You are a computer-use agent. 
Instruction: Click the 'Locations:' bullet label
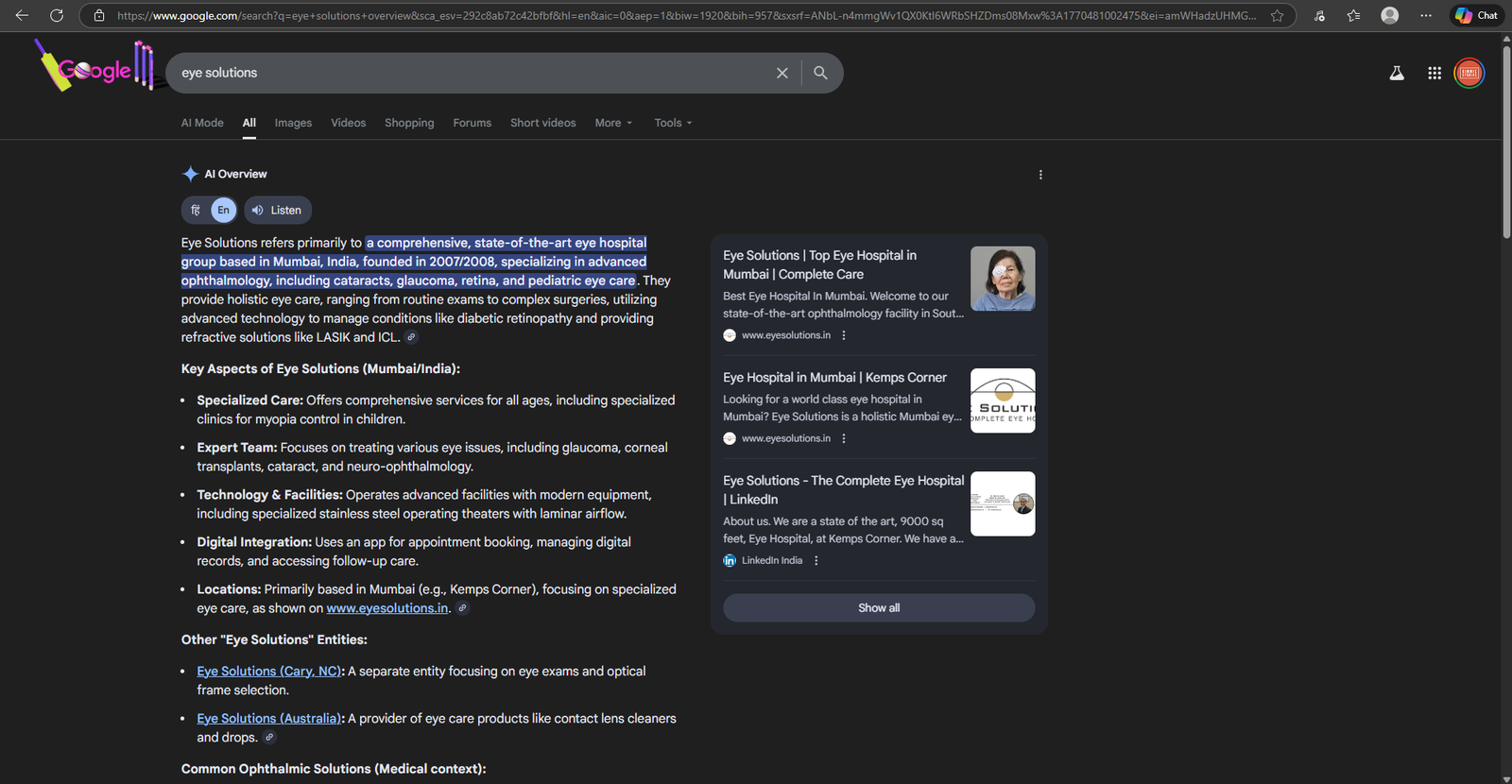tap(229, 589)
